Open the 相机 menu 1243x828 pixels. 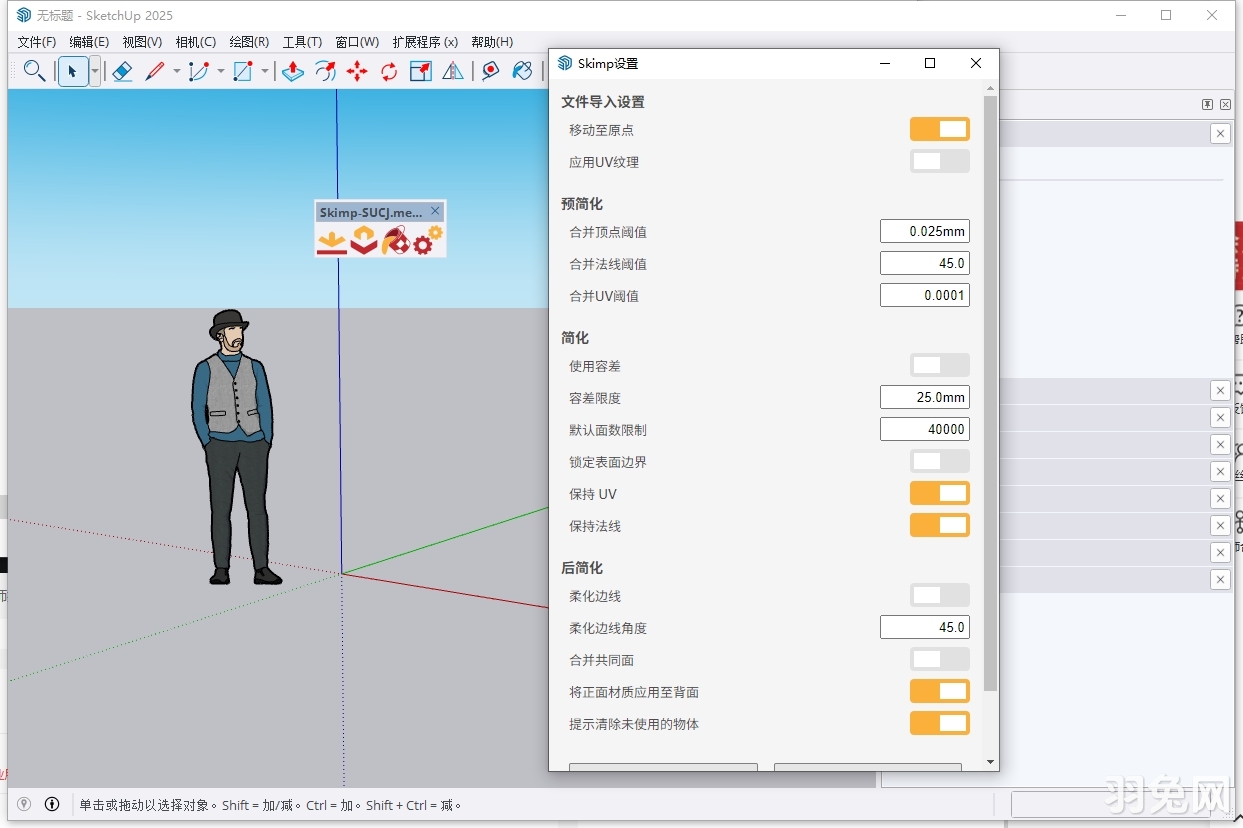pos(196,42)
